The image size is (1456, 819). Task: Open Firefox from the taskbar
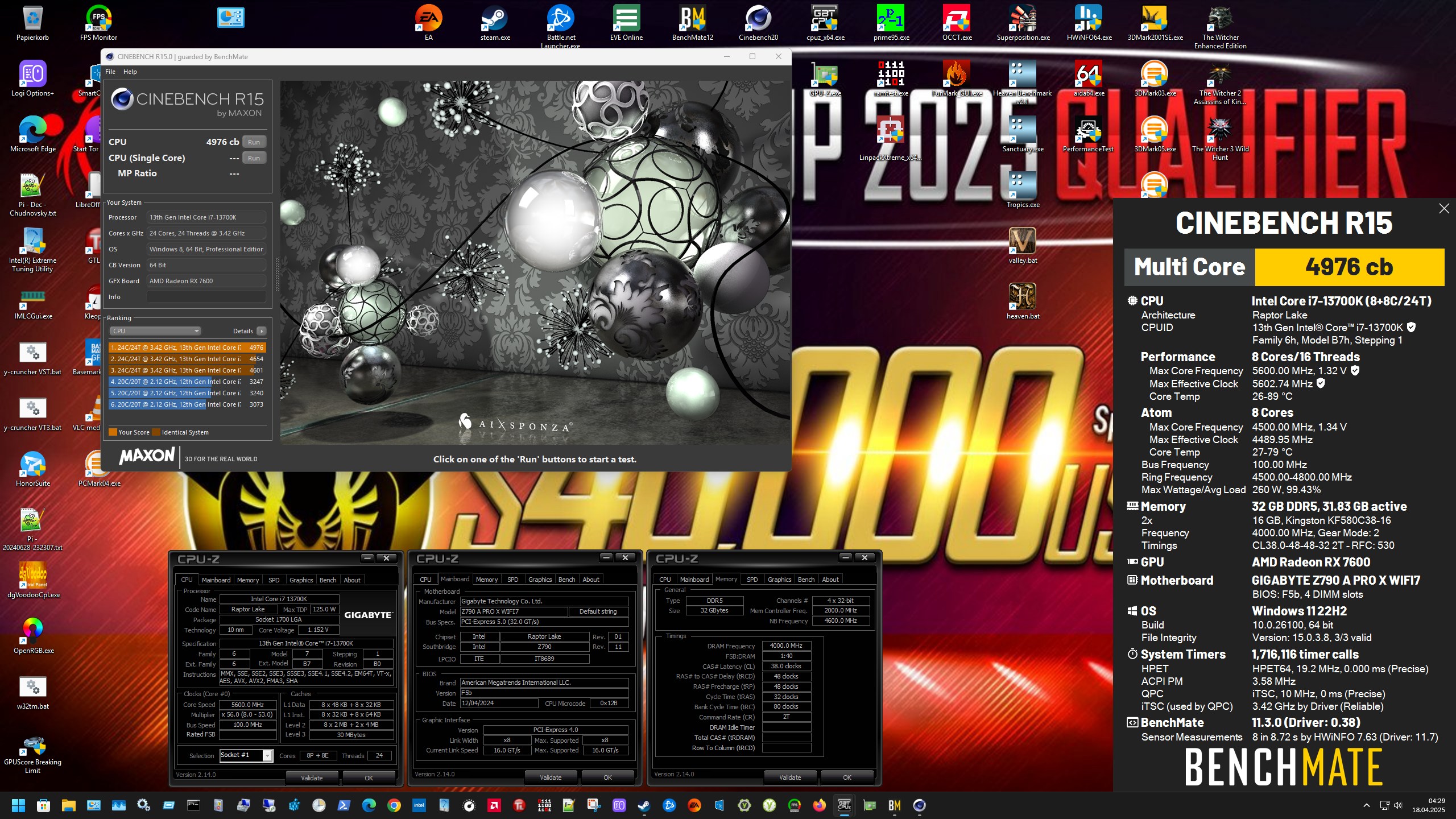tap(819, 805)
